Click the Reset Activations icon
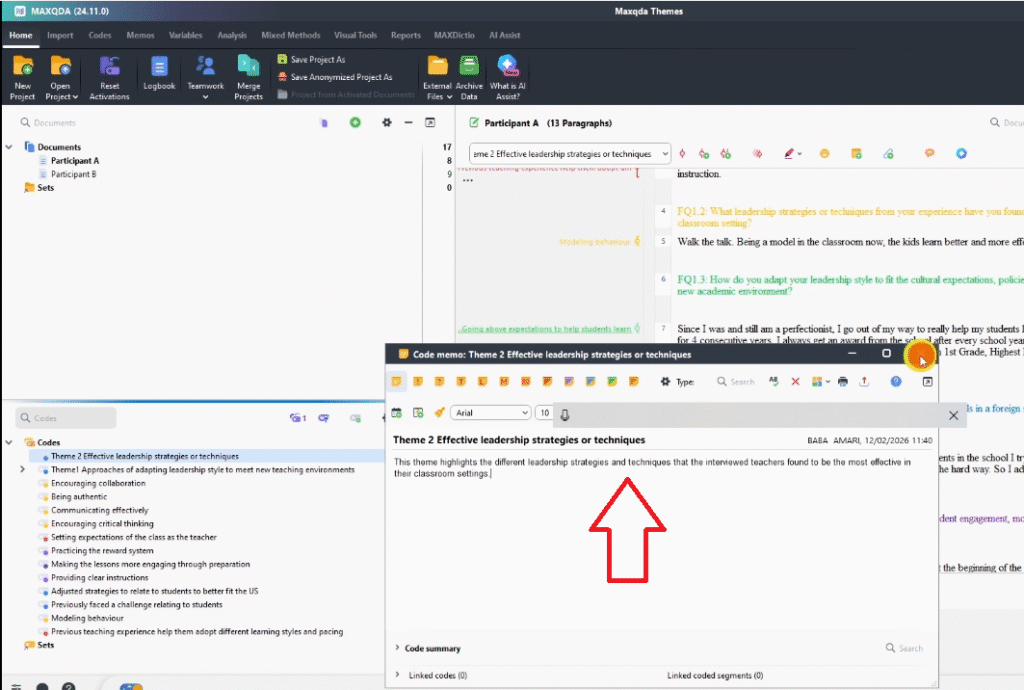Image resolution: width=1024 pixels, height=690 pixels. click(109, 68)
